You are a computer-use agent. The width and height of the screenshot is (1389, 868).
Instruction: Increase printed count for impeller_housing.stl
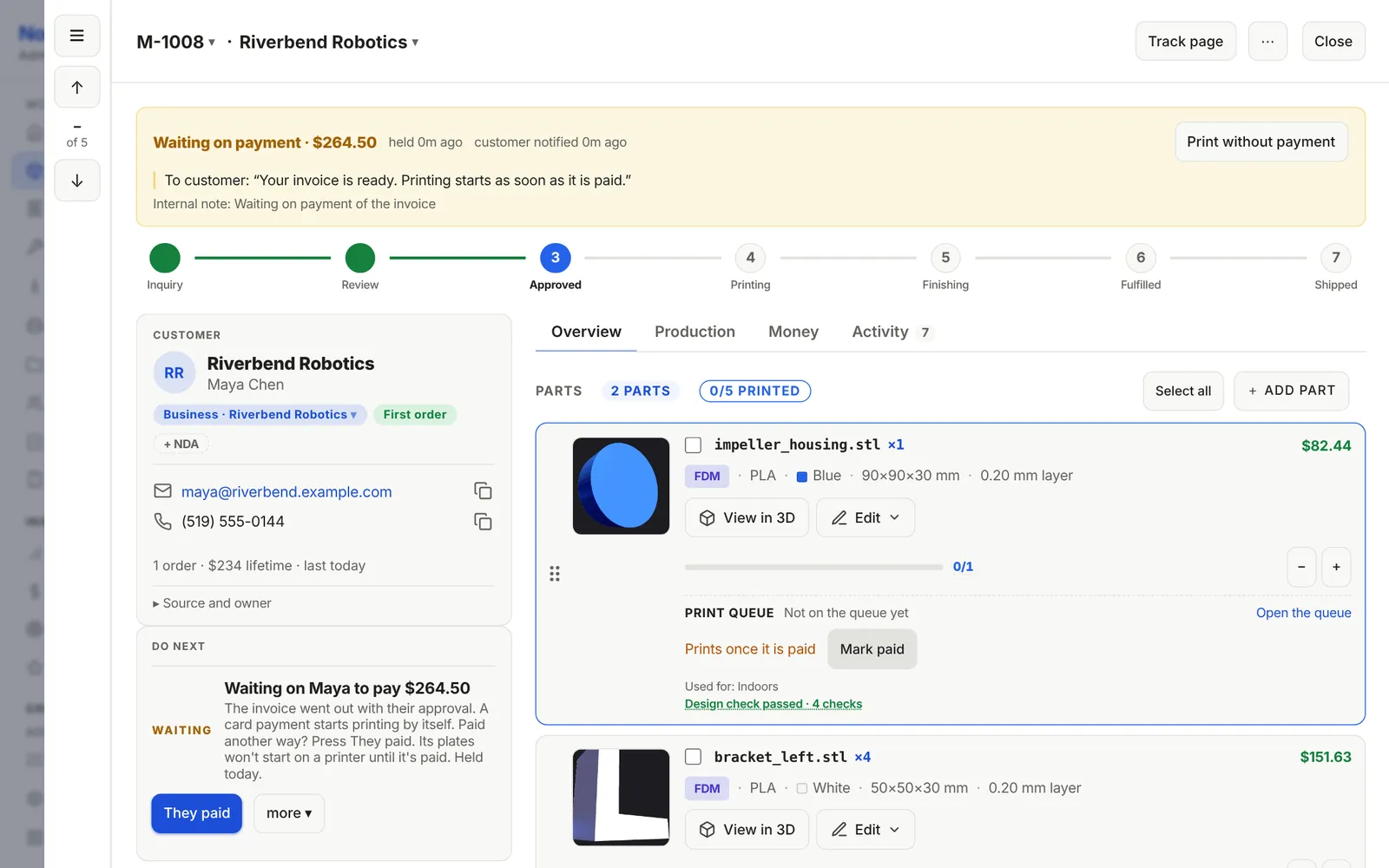point(1336,567)
